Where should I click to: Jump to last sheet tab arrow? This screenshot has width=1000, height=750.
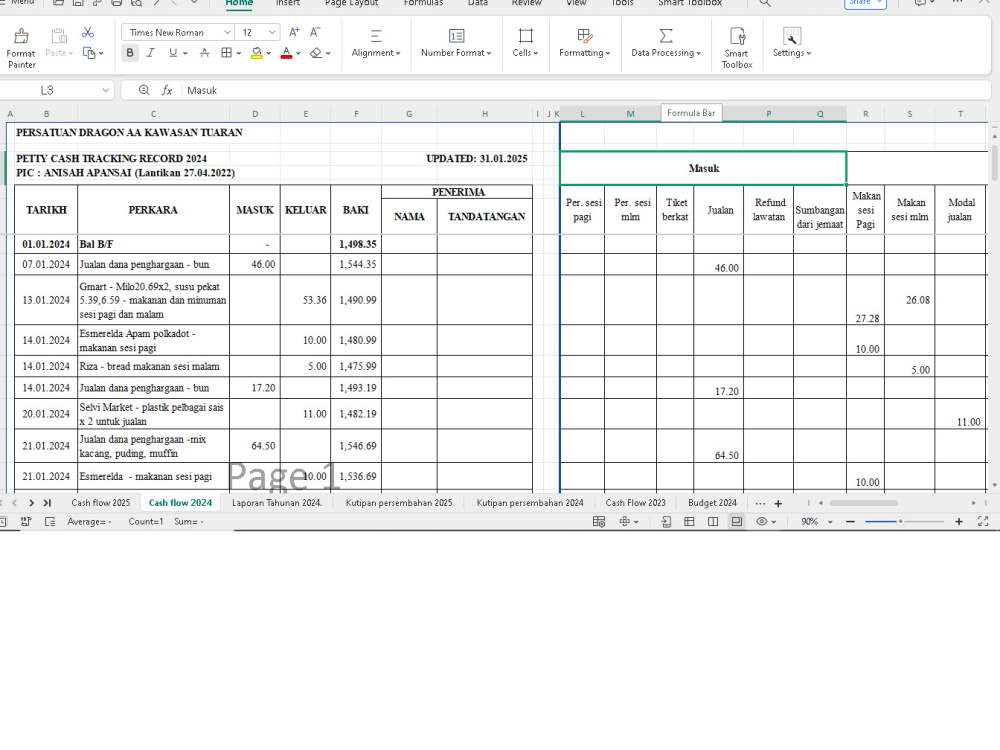pyautogui.click(x=47, y=503)
